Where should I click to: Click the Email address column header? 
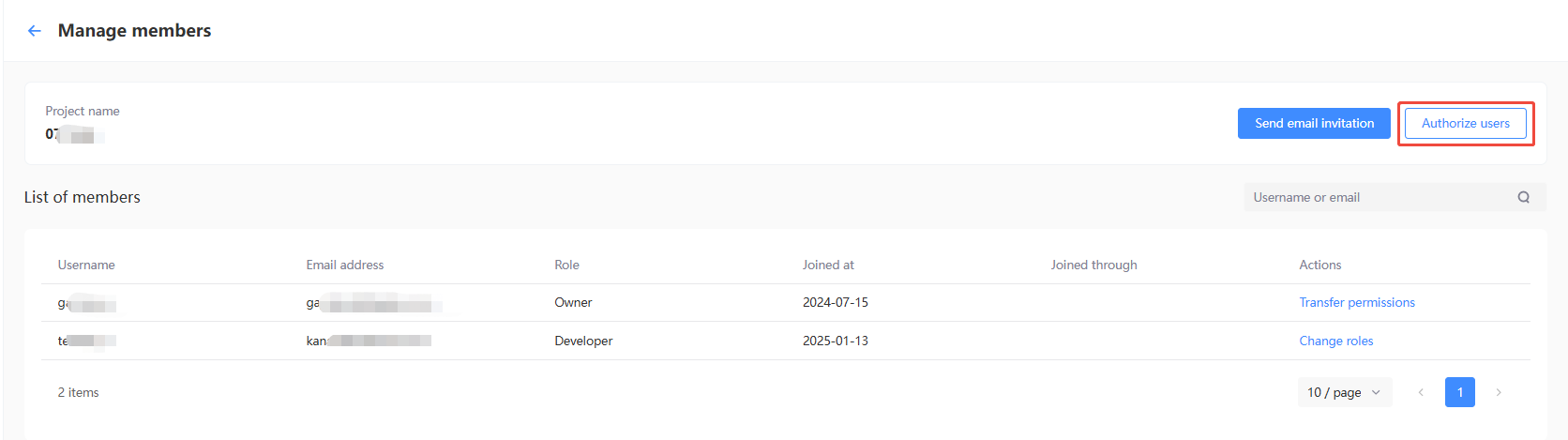coord(345,265)
